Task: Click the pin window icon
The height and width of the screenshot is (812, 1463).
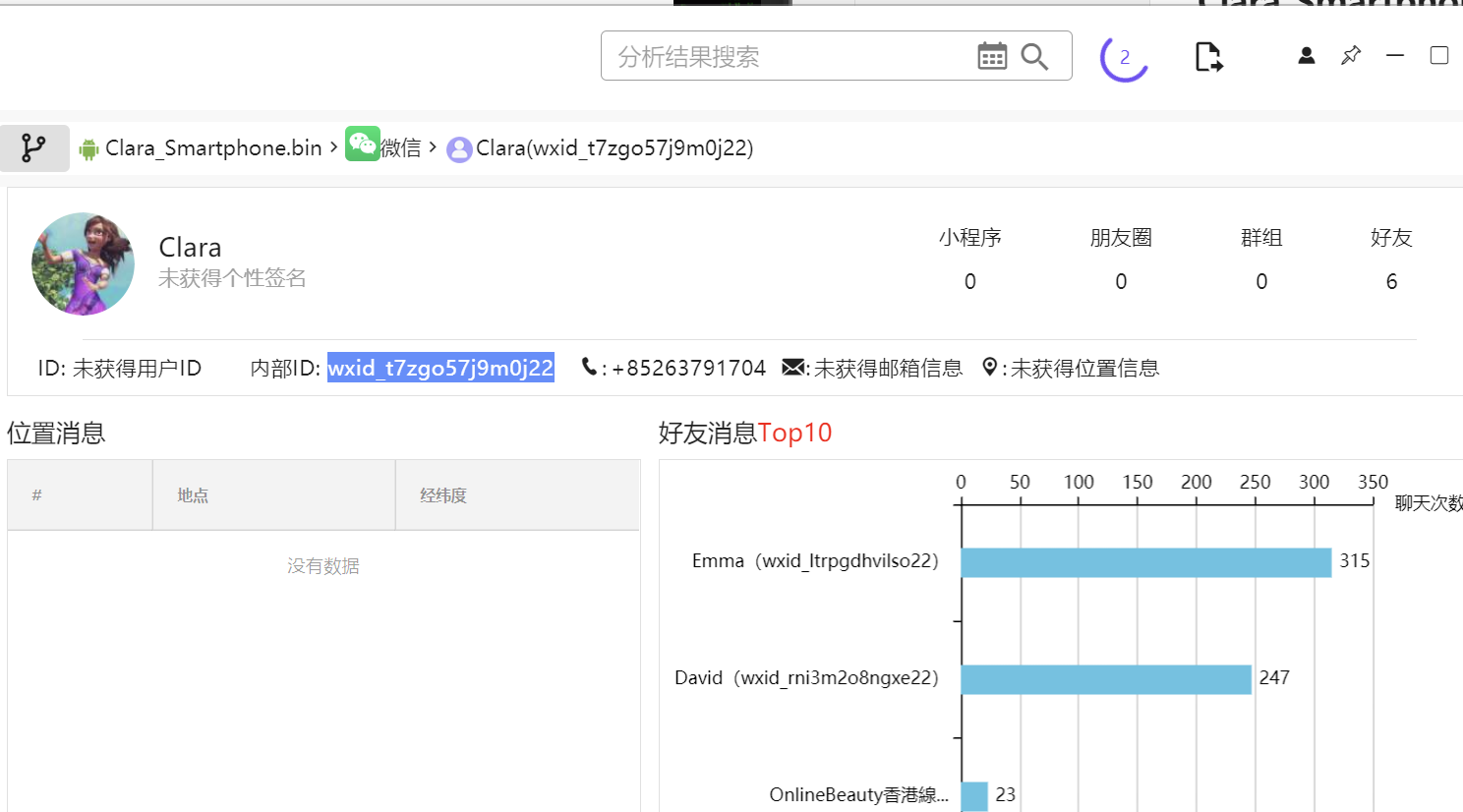Action: coord(1351,55)
